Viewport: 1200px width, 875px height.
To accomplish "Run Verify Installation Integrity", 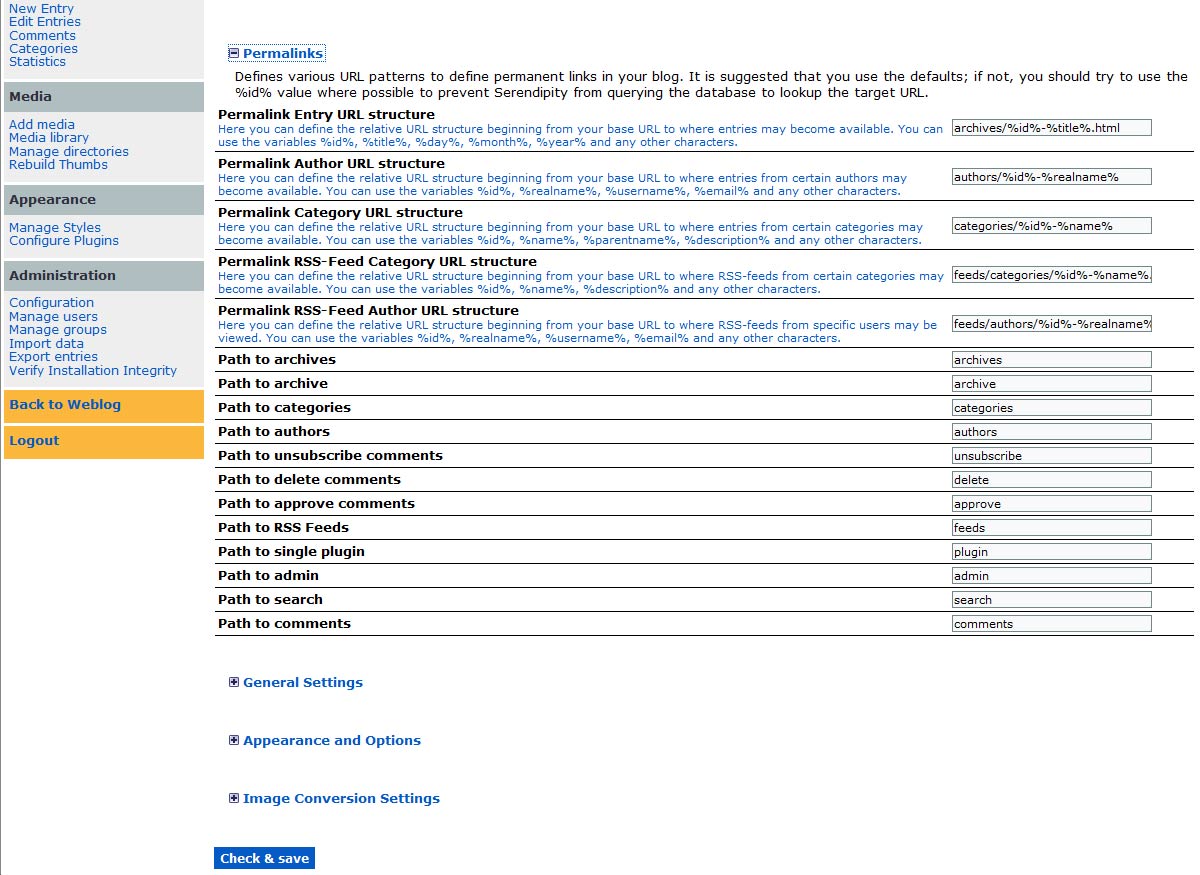I will 92,370.
